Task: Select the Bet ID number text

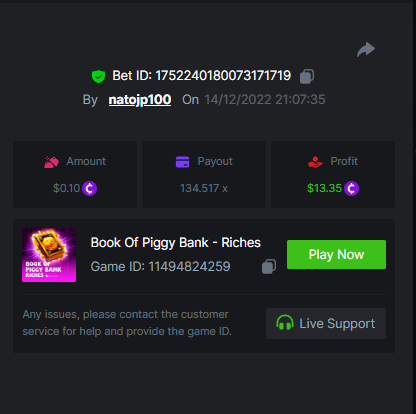Action: point(223,76)
